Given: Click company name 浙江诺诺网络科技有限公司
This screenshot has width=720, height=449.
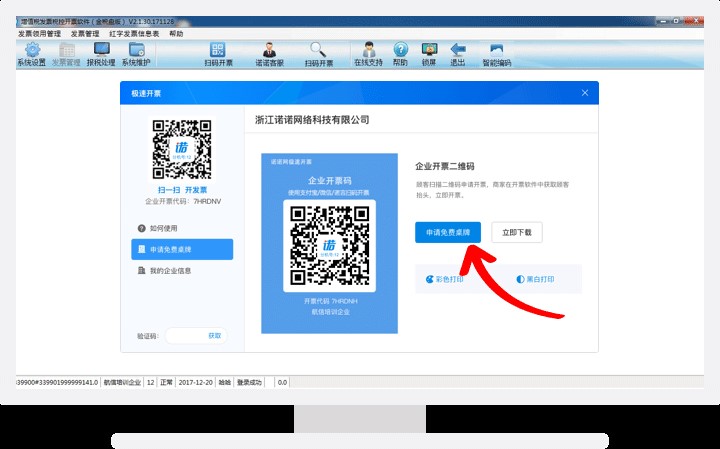Looking at the screenshot, I should point(312,120).
